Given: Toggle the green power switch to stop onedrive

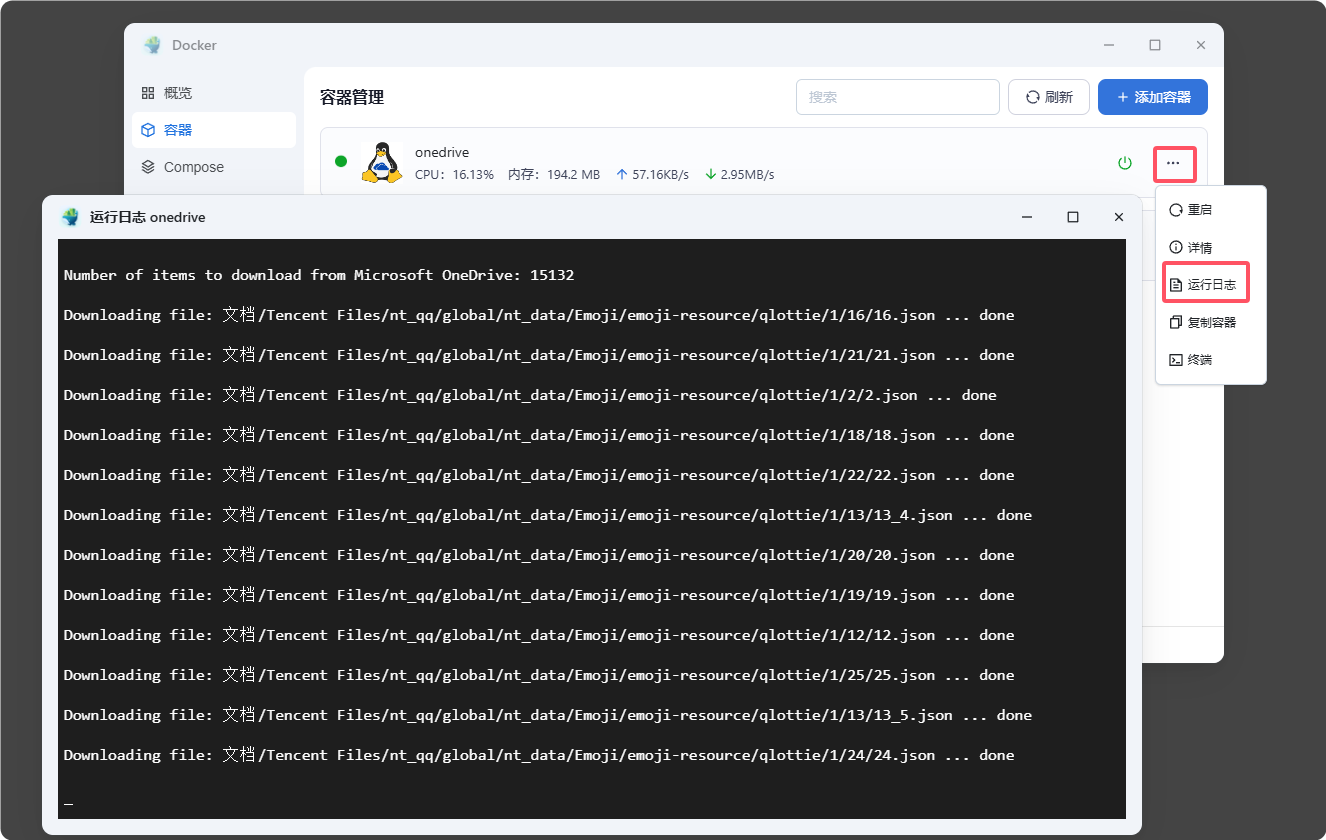Looking at the screenshot, I should (1124, 162).
